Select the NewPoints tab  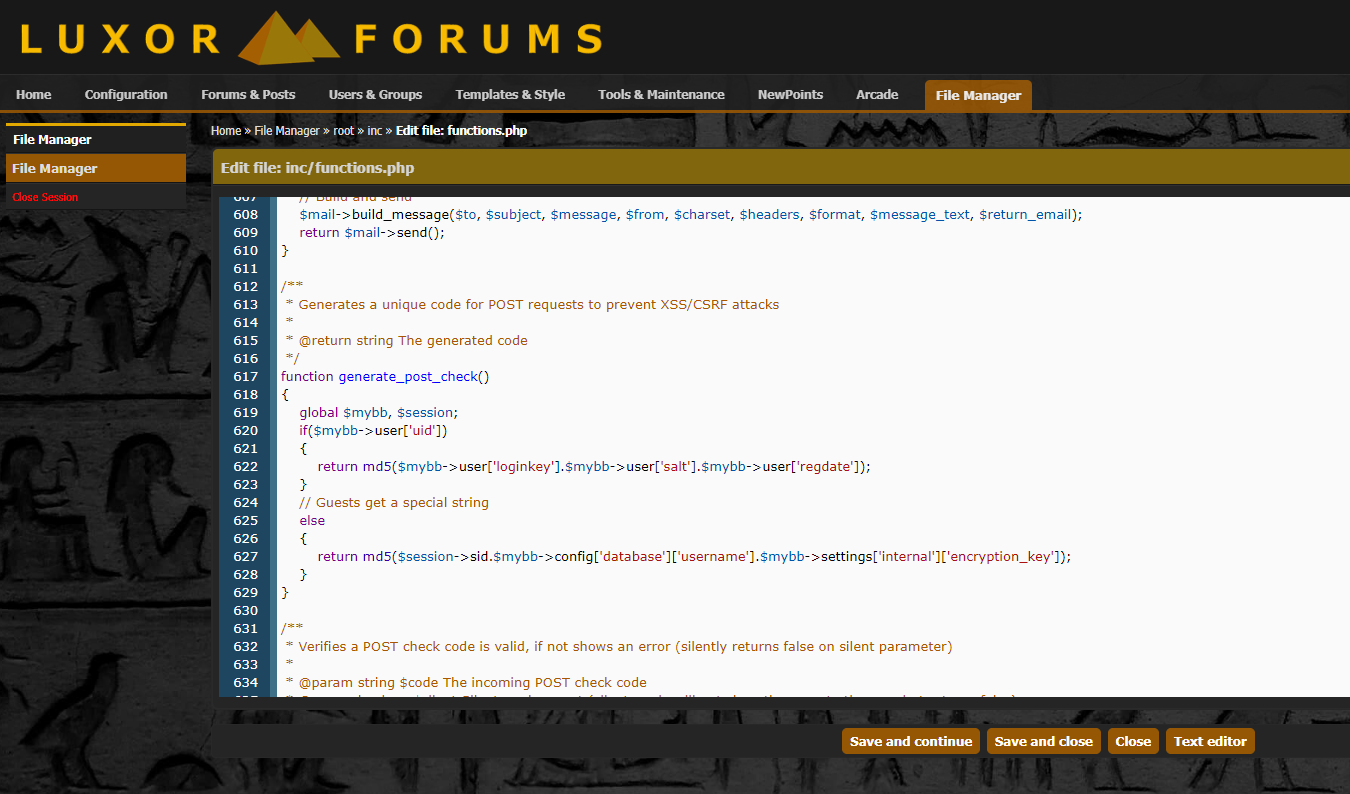(790, 95)
